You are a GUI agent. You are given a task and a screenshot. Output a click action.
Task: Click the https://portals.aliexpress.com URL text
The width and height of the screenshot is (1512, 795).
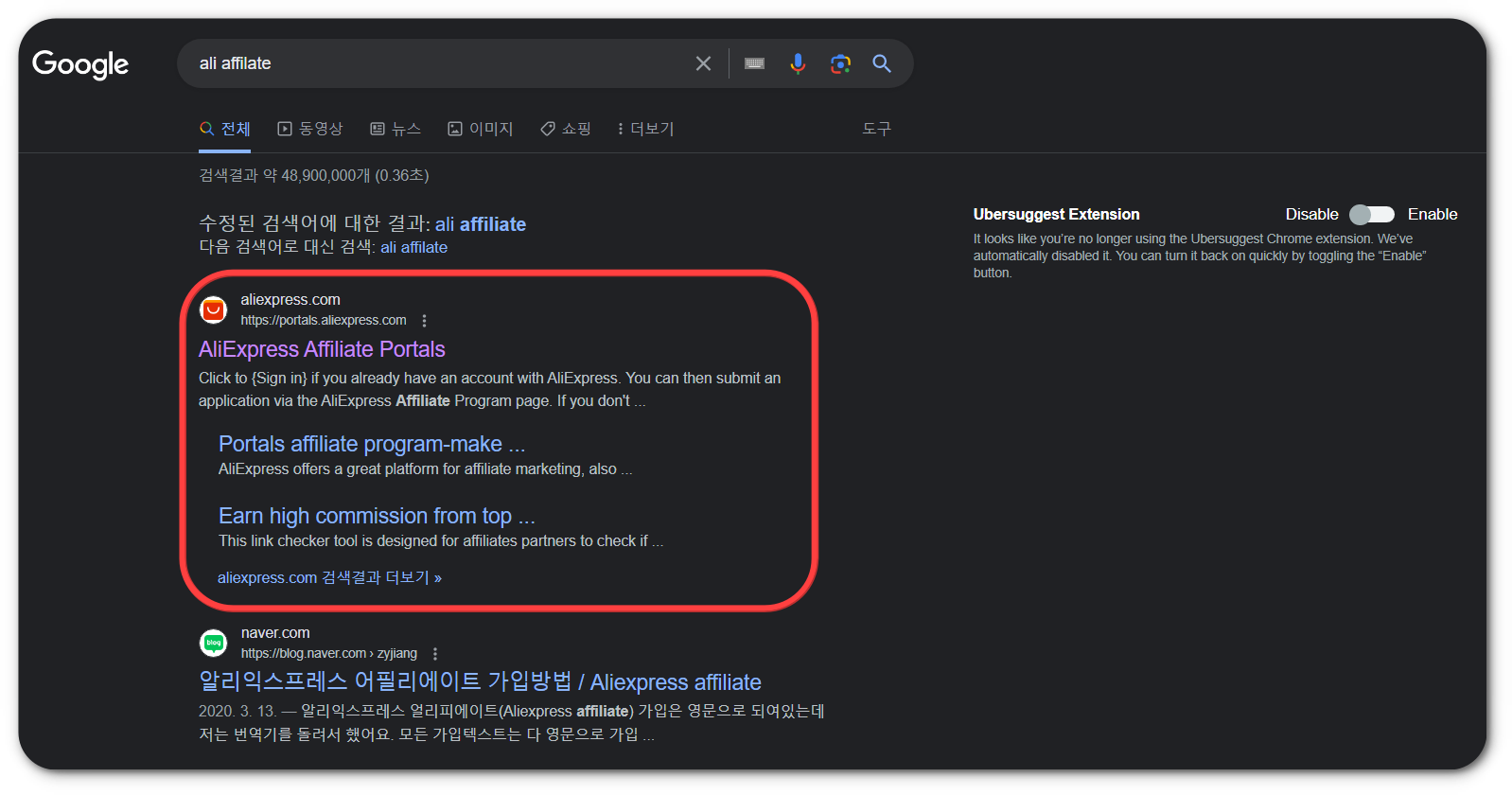pos(324,321)
